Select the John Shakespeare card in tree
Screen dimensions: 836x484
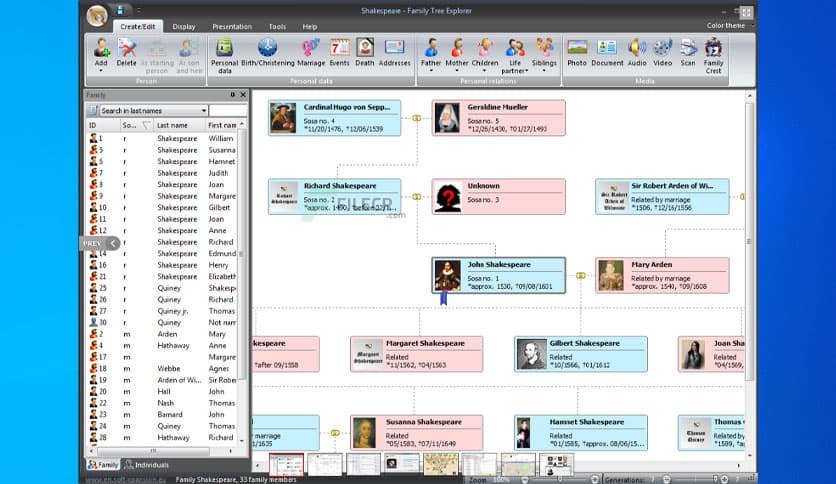[499, 276]
